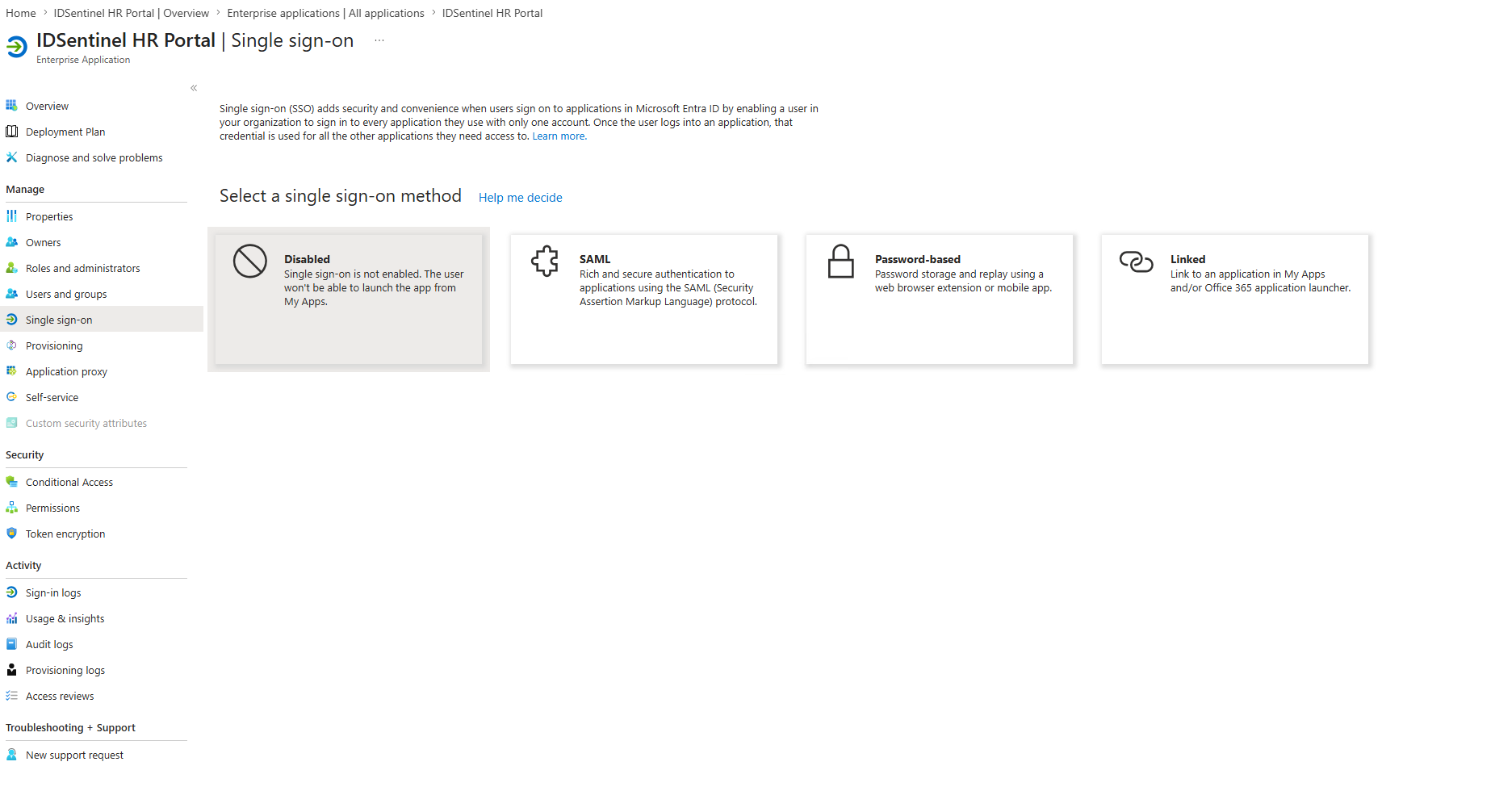Open Application proxy menu item
The image size is (1495, 812).
[66, 371]
